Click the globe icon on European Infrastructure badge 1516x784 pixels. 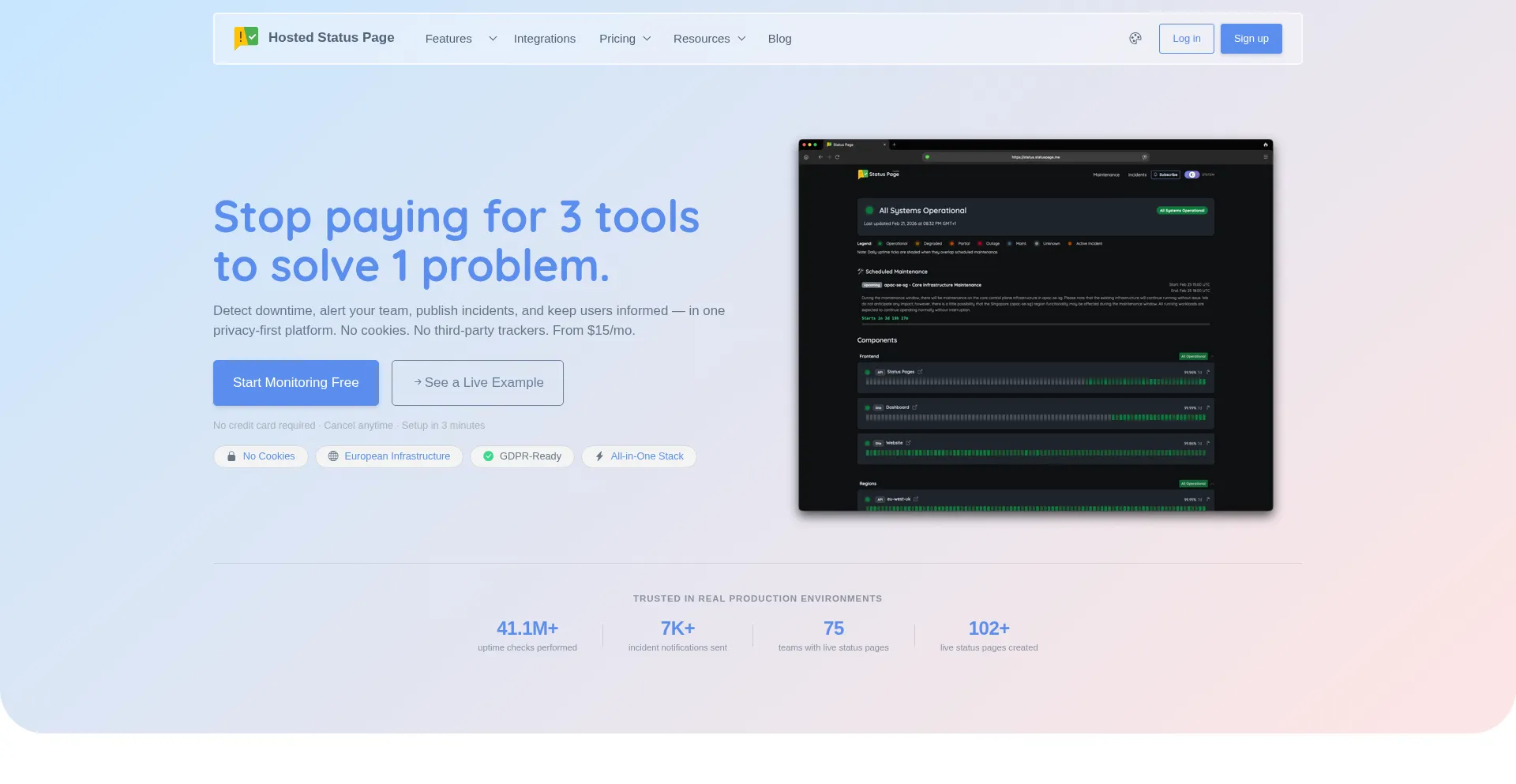[333, 456]
